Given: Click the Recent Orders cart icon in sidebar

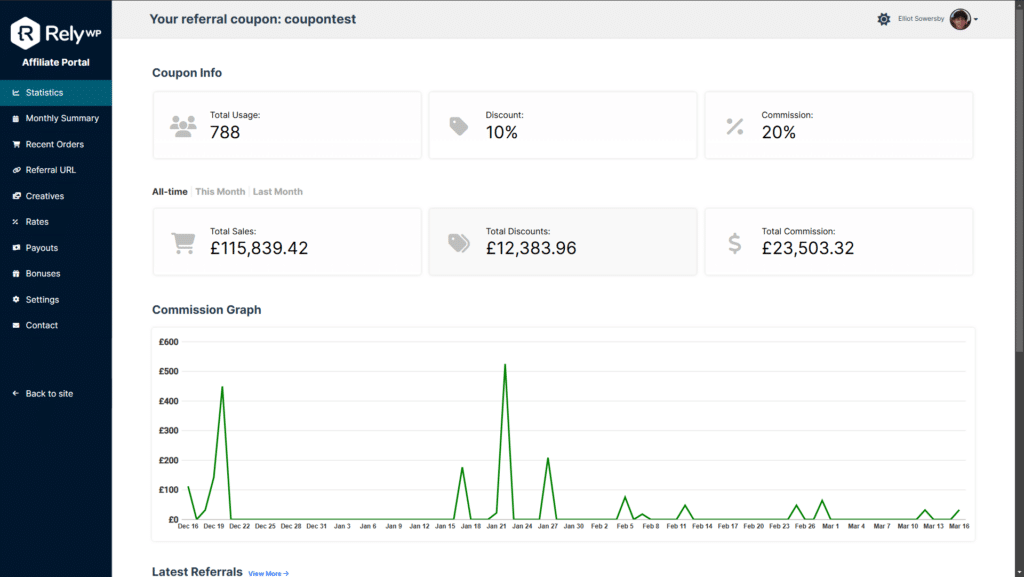Looking at the screenshot, I should tap(16, 144).
